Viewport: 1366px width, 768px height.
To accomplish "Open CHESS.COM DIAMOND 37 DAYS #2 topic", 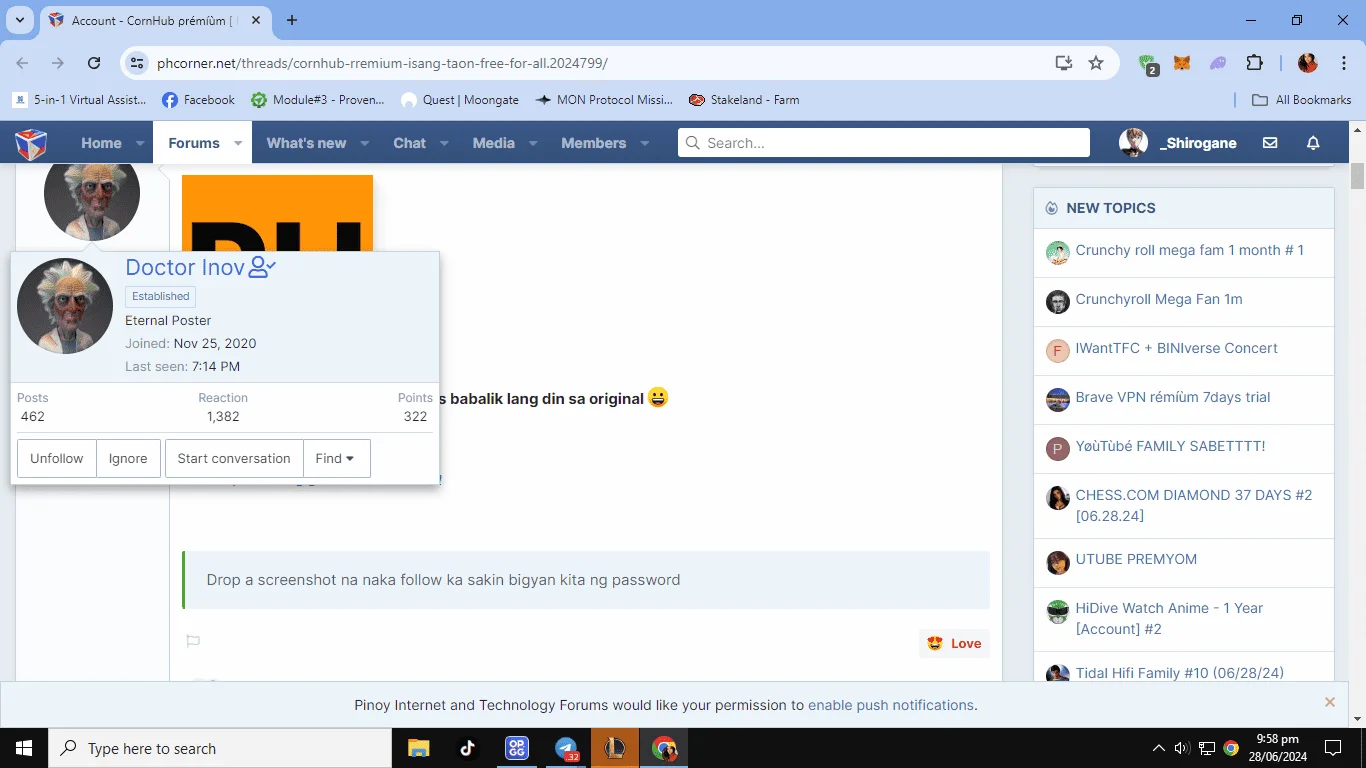I will coord(1194,505).
